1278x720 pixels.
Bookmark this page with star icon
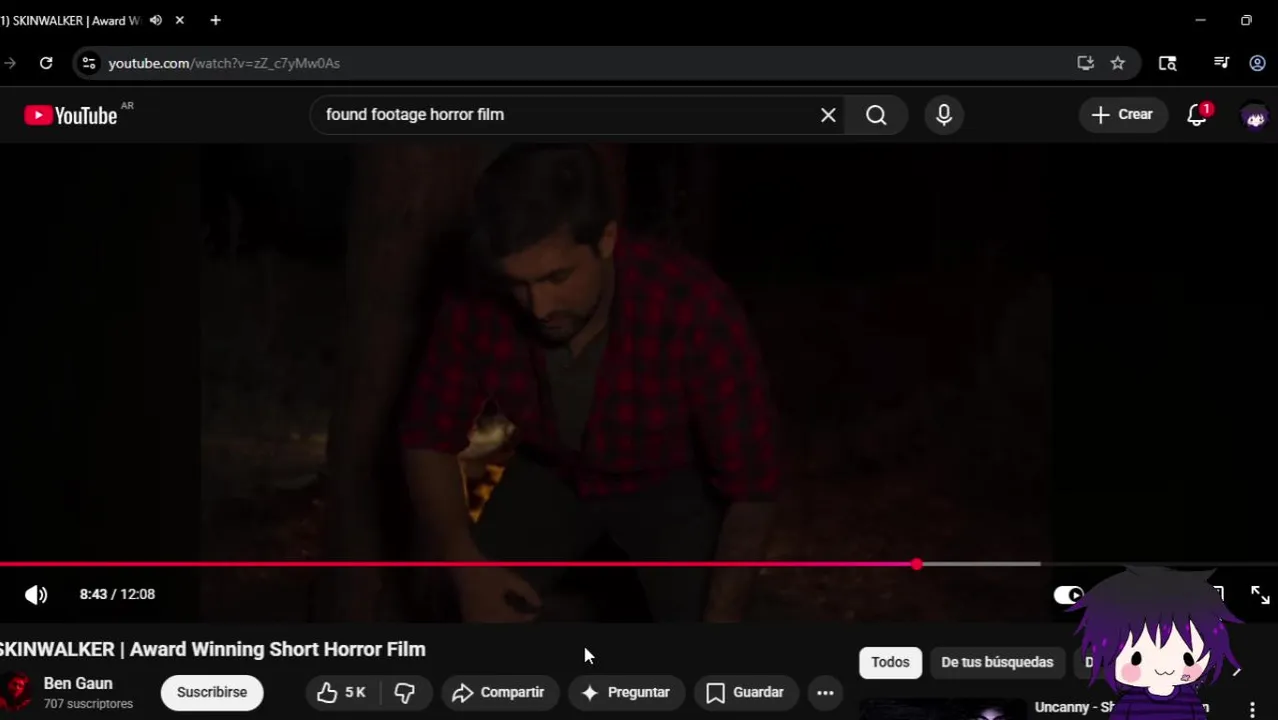[x=1118, y=63]
